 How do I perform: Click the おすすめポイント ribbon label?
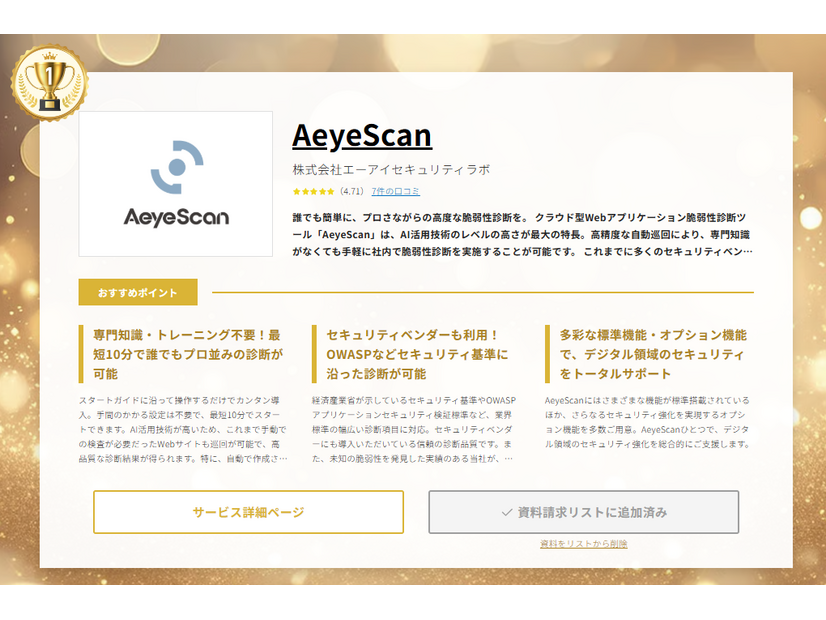tap(137, 291)
